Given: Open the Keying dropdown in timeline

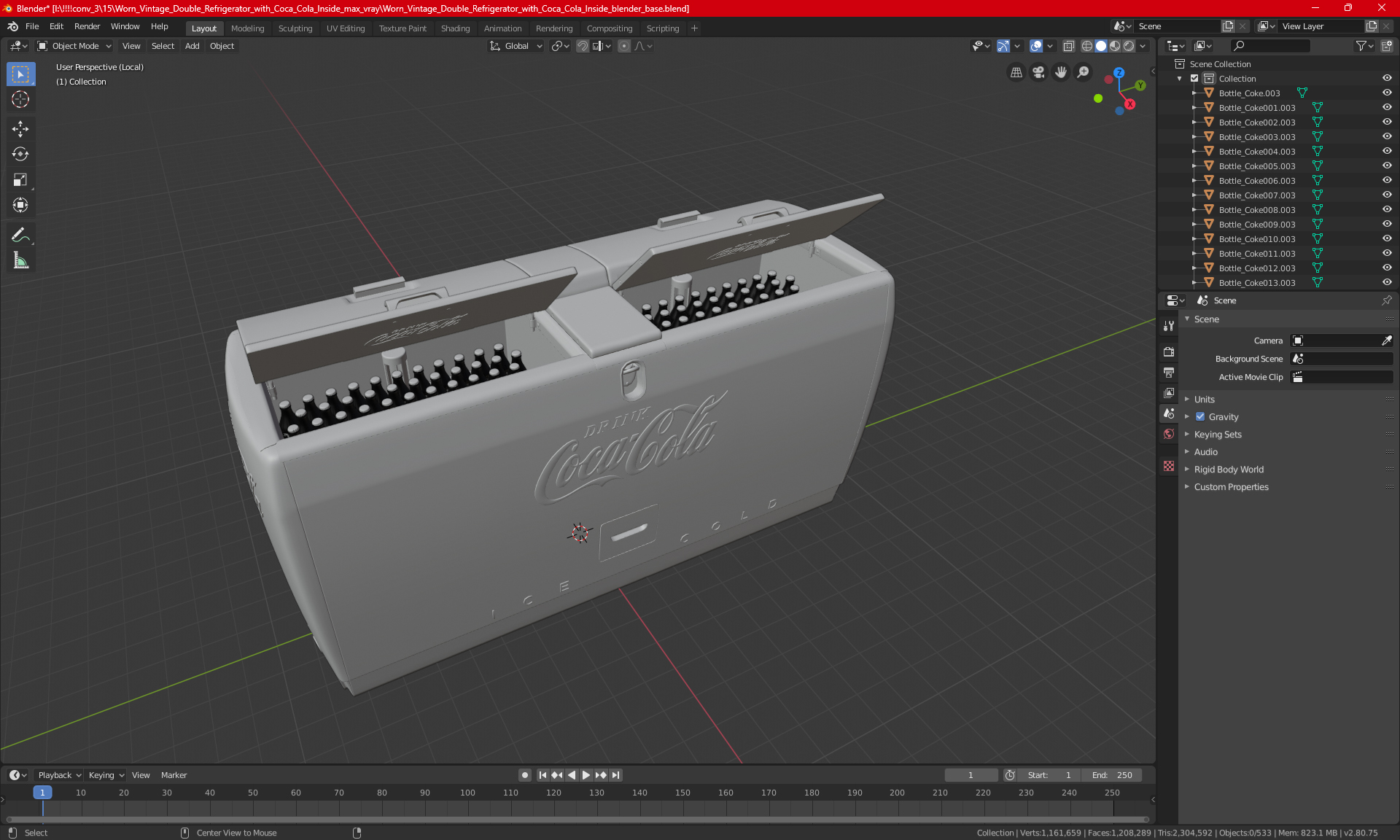Looking at the screenshot, I should tap(106, 775).
